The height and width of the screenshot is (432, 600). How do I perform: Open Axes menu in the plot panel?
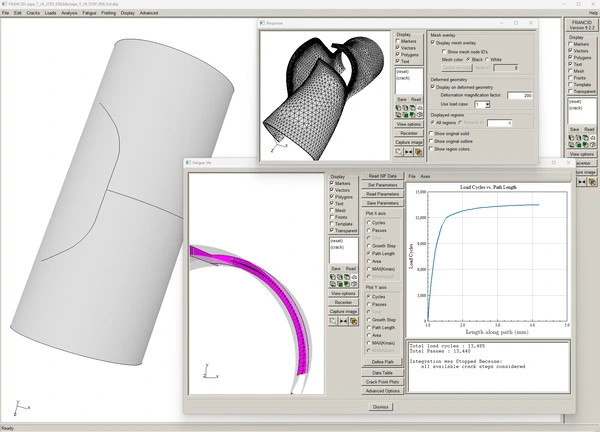[x=425, y=176]
